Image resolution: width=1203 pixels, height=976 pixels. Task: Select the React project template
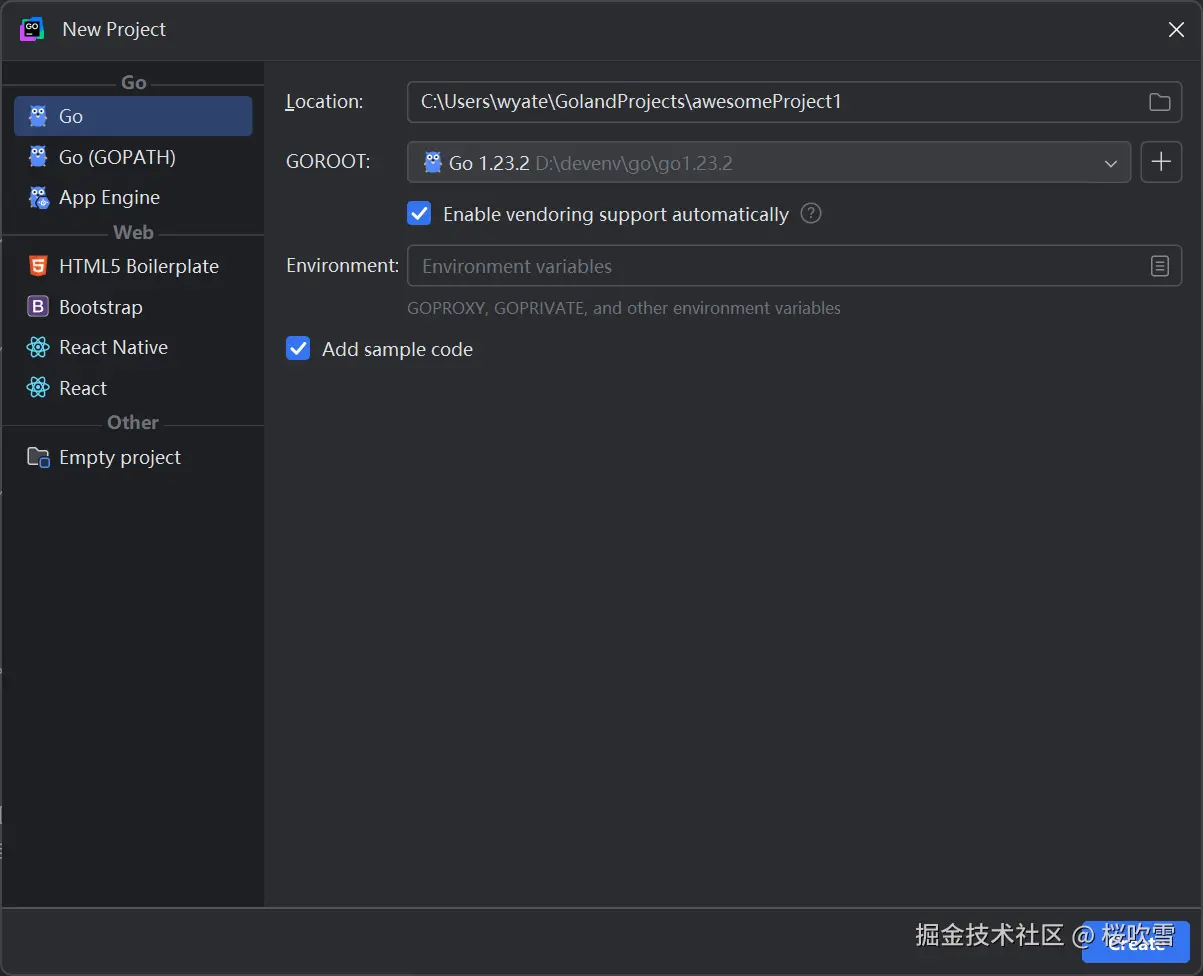pyautogui.click(x=133, y=388)
